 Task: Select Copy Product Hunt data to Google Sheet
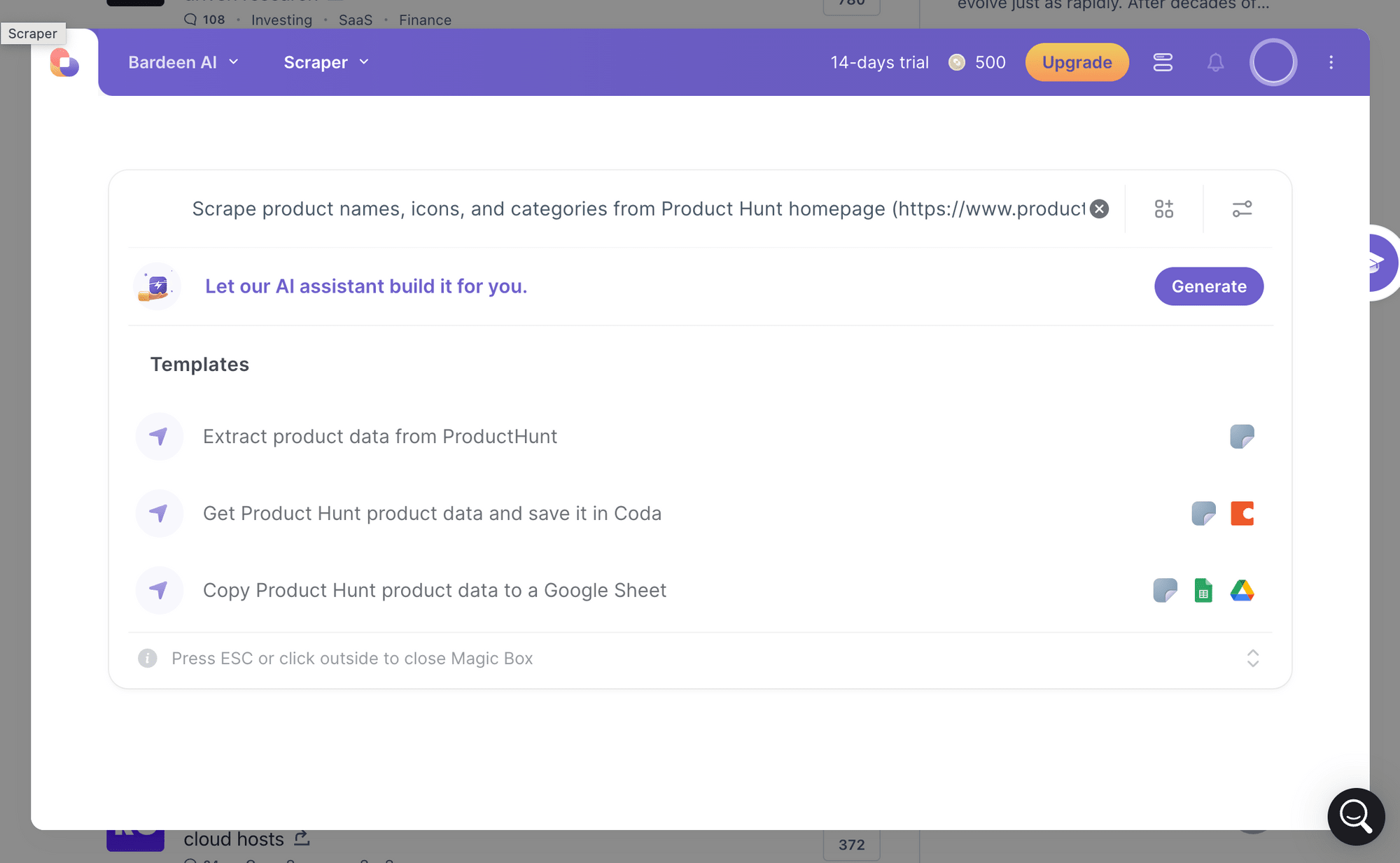click(435, 590)
